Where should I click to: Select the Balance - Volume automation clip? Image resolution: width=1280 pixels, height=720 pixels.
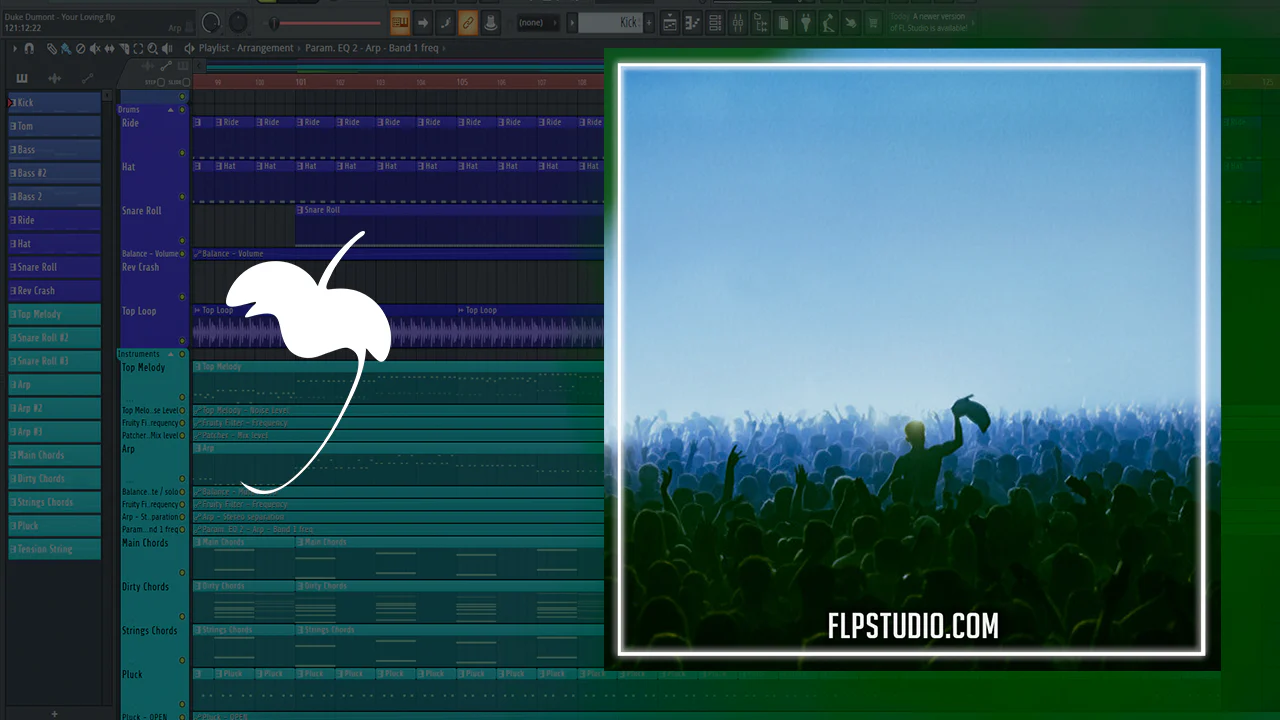point(398,254)
